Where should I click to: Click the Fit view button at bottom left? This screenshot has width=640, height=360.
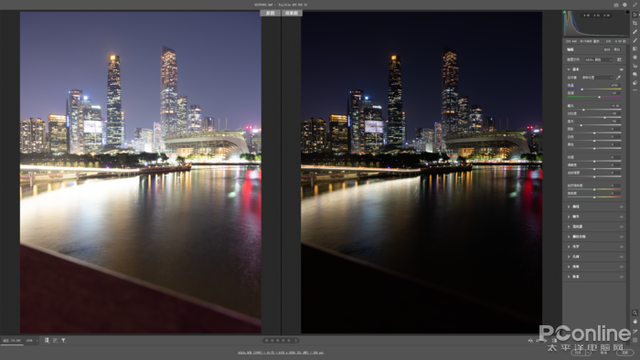click(x=11, y=340)
